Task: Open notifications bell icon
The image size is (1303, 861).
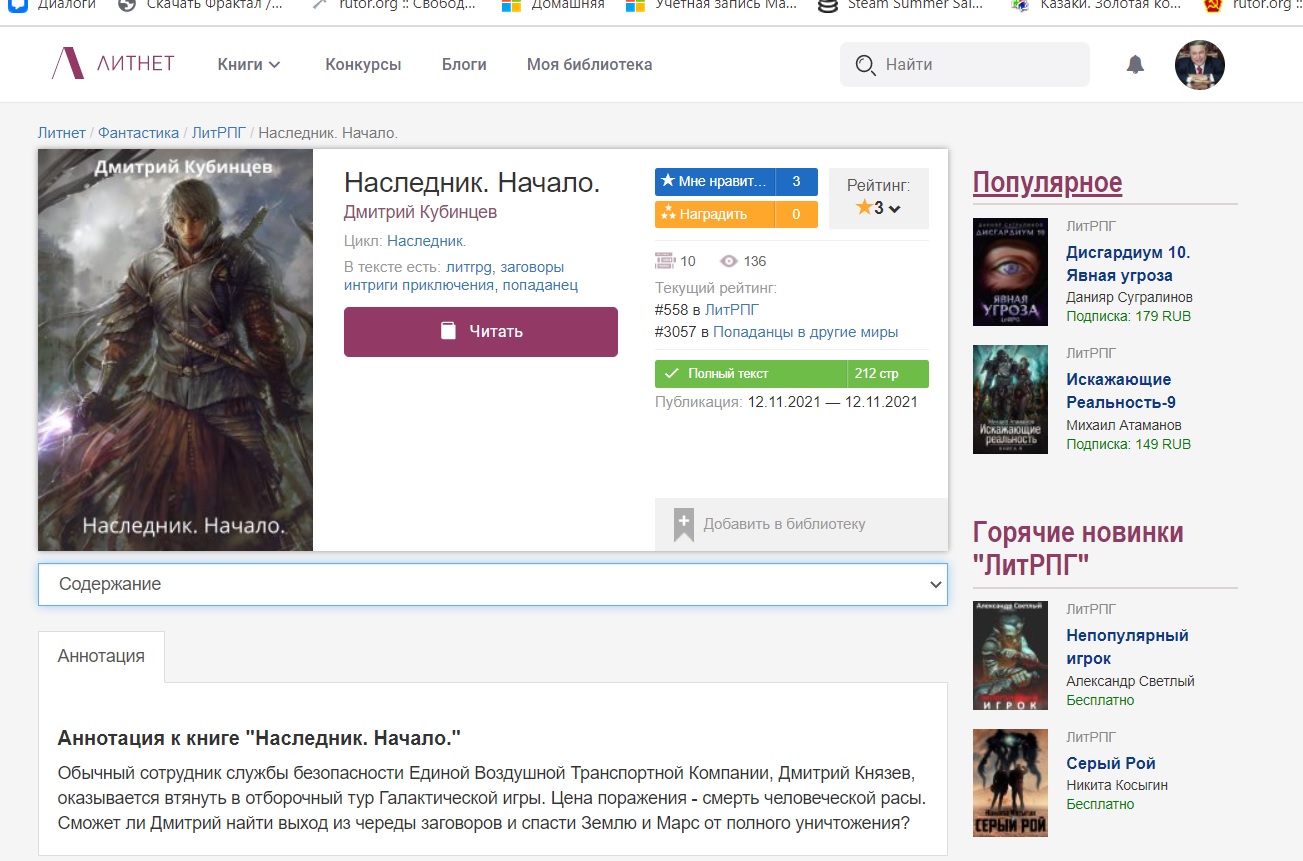Action: tap(1135, 65)
